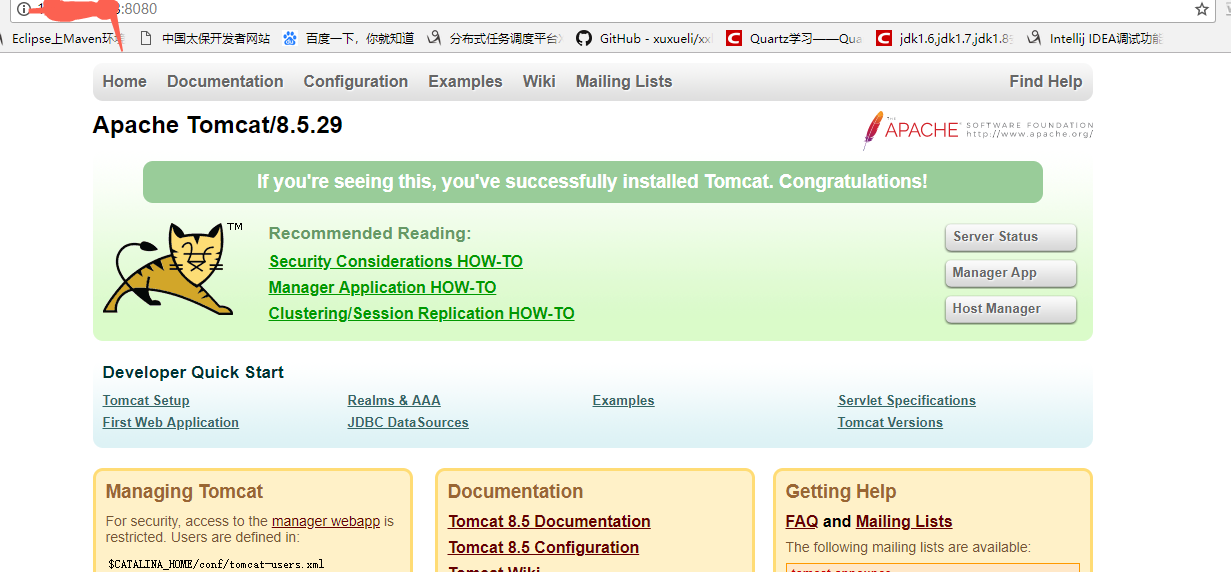Open the manager webapp link

point(326,521)
